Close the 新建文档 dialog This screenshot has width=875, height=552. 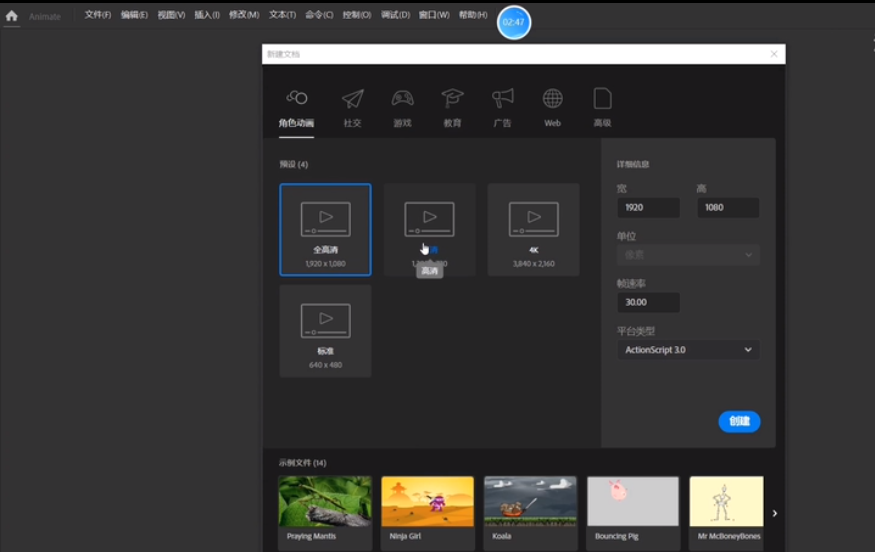(774, 54)
